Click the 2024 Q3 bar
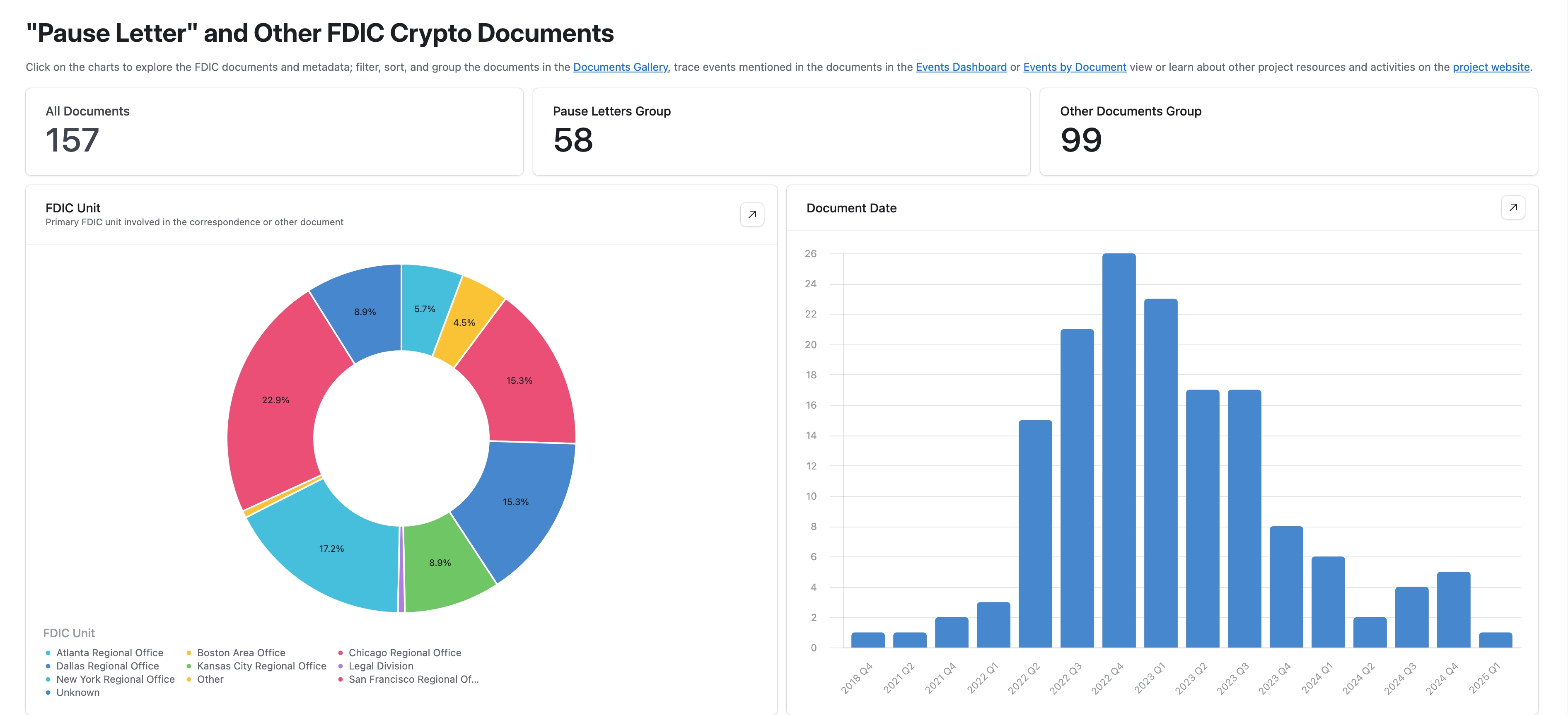This screenshot has width=1568, height=715. click(1411, 617)
